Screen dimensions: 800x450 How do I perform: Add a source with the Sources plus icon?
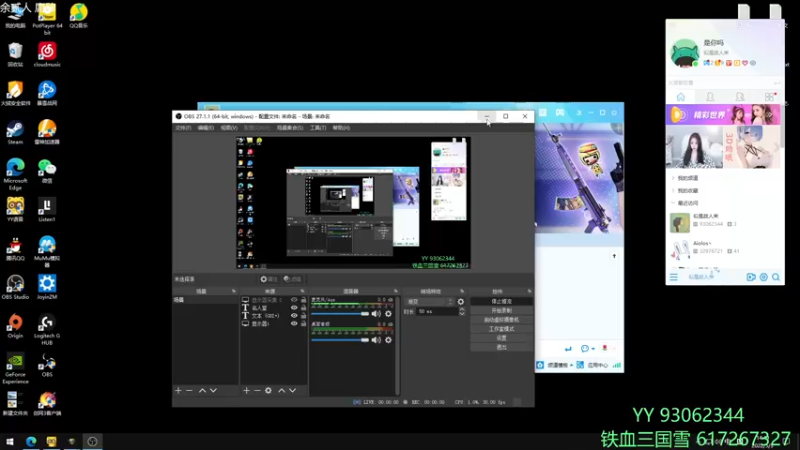point(246,390)
